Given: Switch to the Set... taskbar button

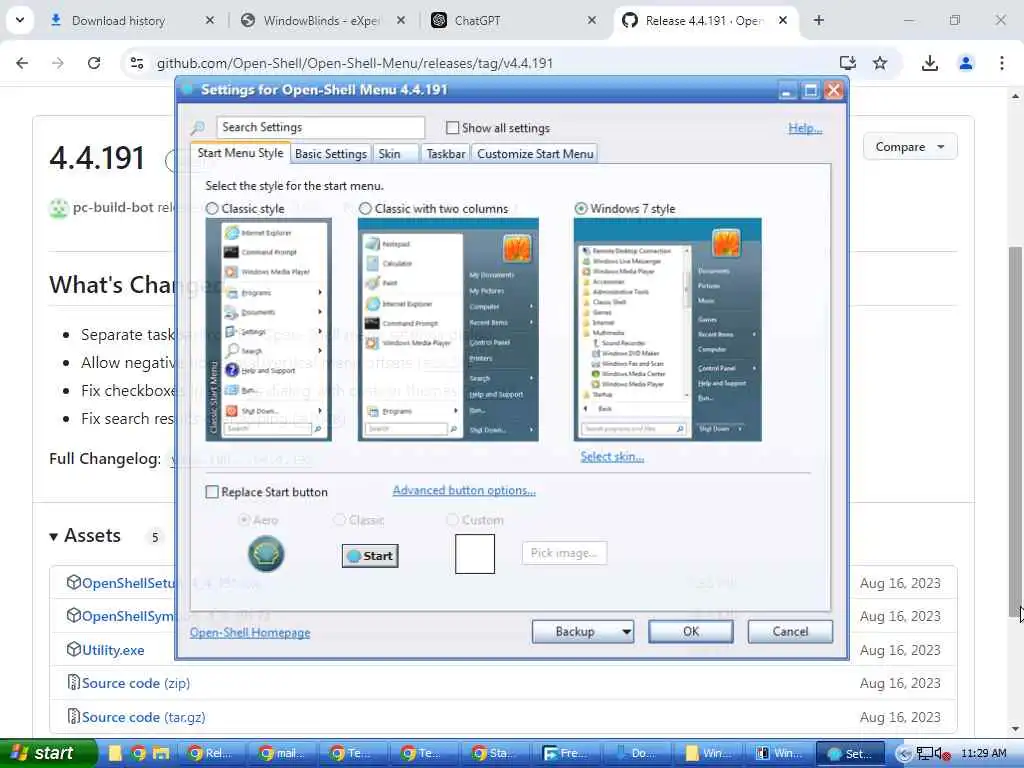Looking at the screenshot, I should 851,754.
